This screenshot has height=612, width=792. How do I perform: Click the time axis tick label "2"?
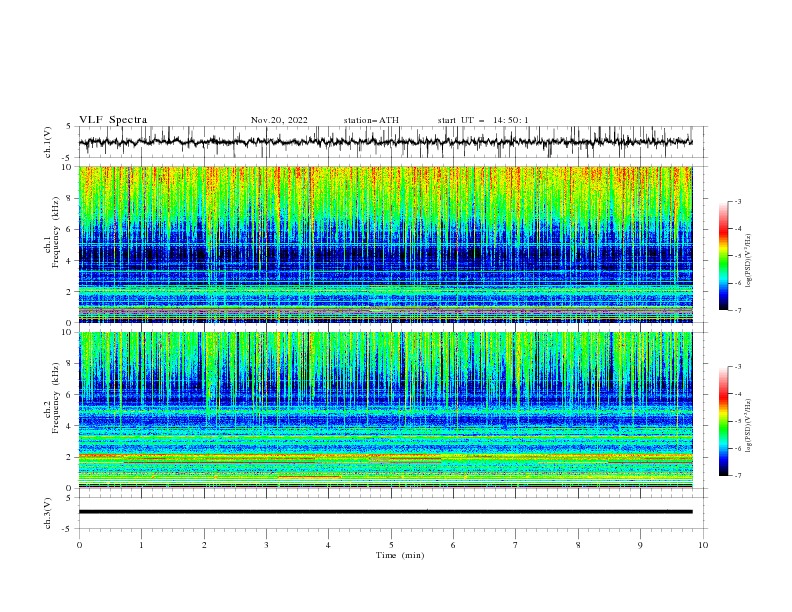pyautogui.click(x=204, y=545)
